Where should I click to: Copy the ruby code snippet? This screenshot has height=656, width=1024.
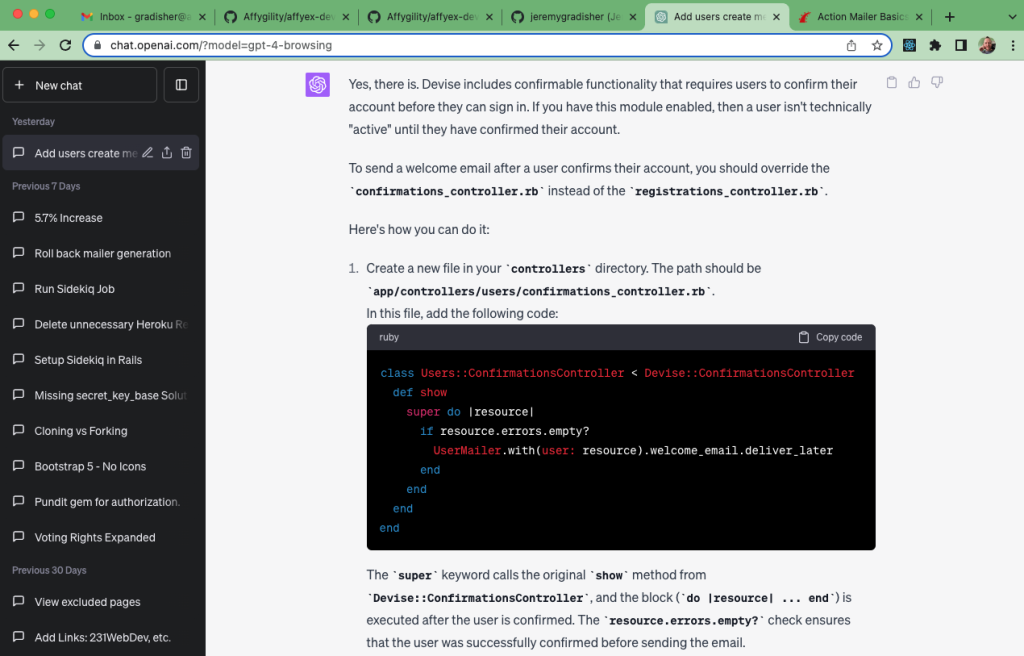pyautogui.click(x=829, y=337)
